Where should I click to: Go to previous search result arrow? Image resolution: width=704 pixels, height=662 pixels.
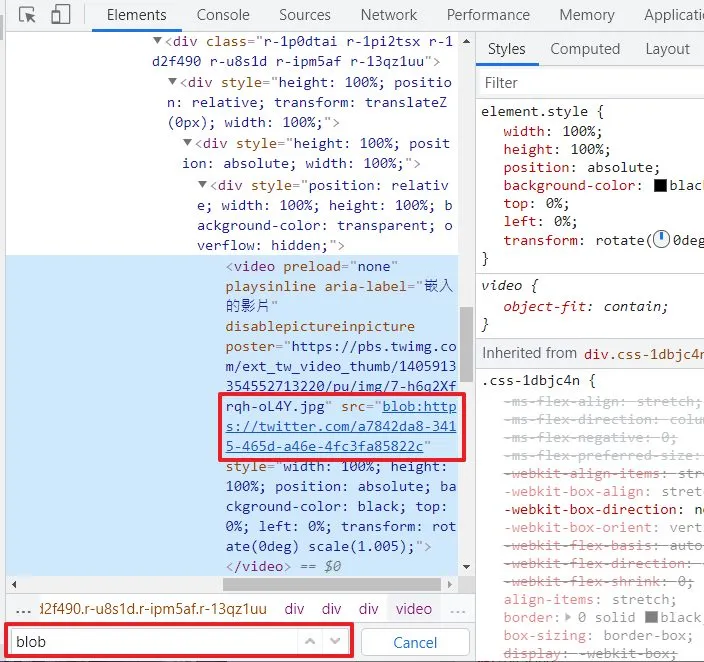pos(310,641)
